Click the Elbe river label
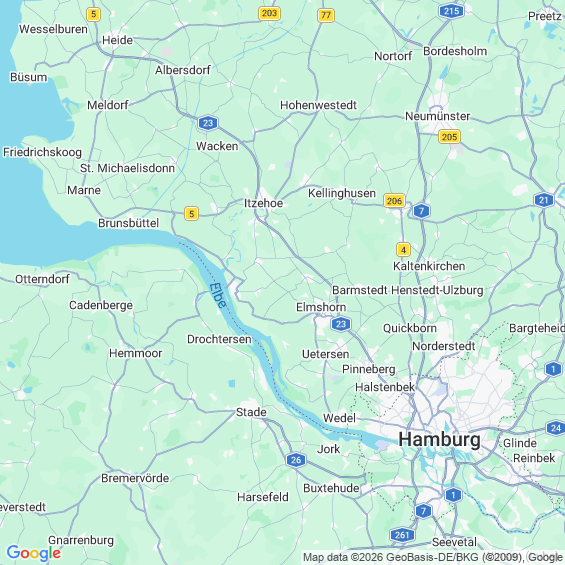Viewport: 565px width, 565px height. 218,295
